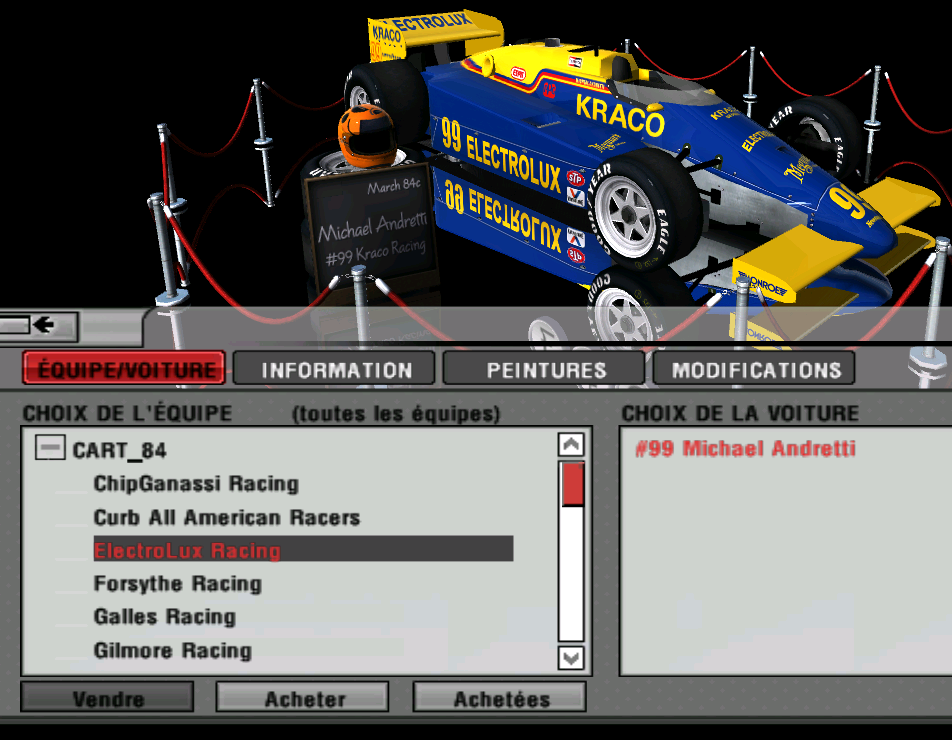Open the PEINTURES tab
The height and width of the screenshot is (740, 952).
coord(544,368)
